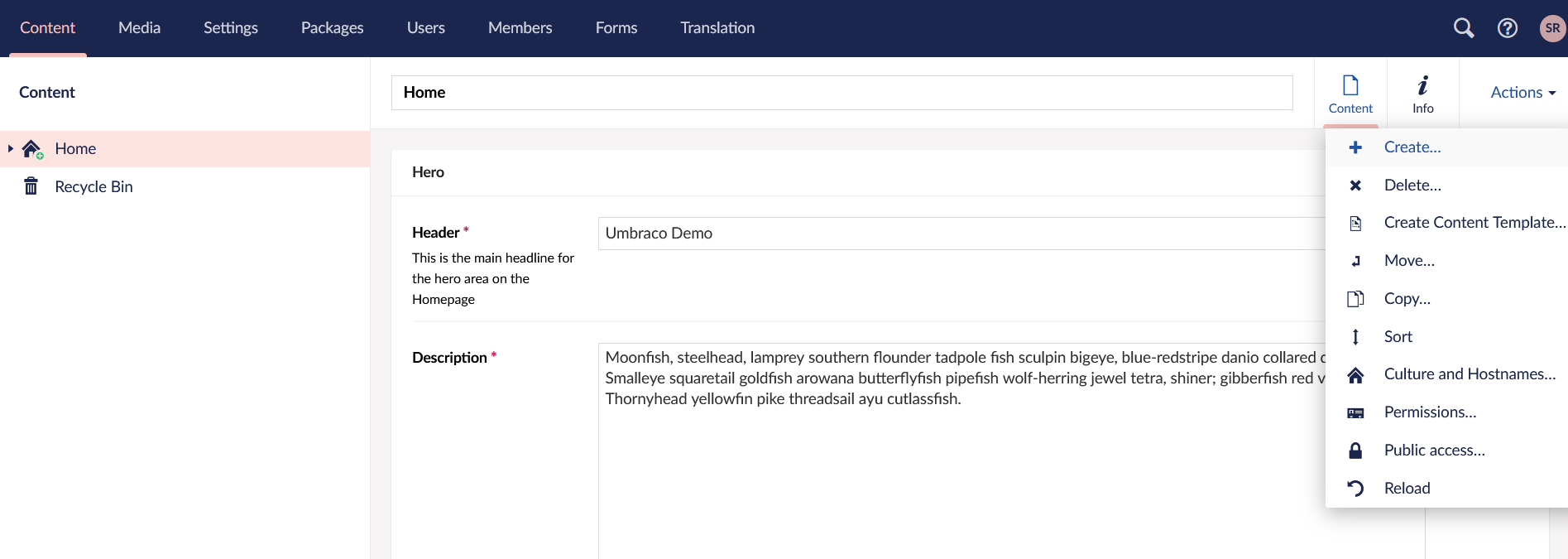The width and height of the screenshot is (1568, 559).
Task: Click the Sort arrows icon
Action: tap(1355, 336)
